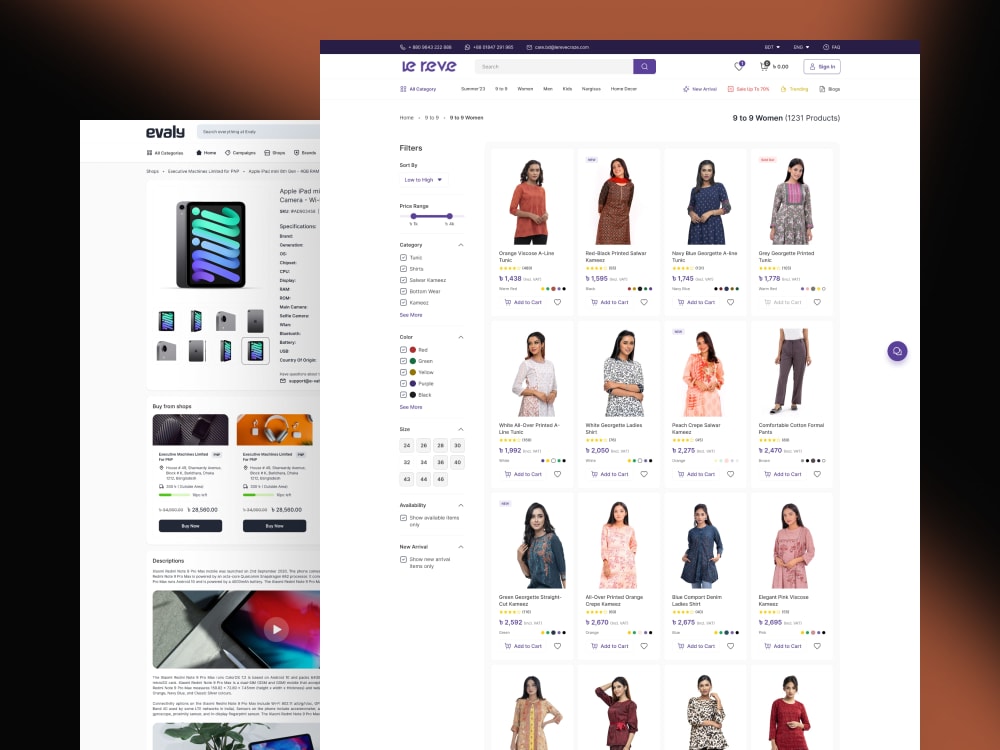Add Orange Viscose A-Line Tunic to cart
This screenshot has width=1000, height=750.
(523, 302)
